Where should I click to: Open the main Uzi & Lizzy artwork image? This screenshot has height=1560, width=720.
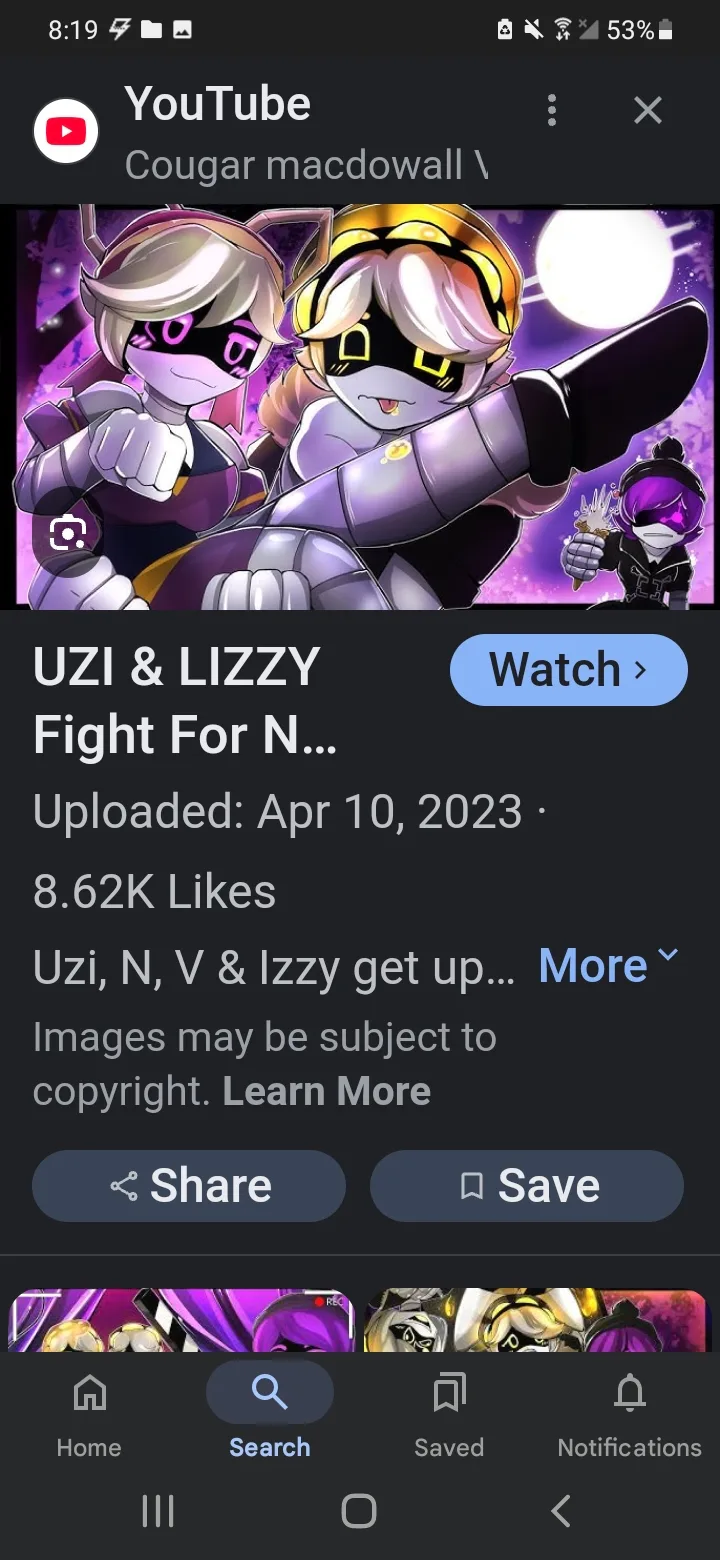[x=360, y=407]
